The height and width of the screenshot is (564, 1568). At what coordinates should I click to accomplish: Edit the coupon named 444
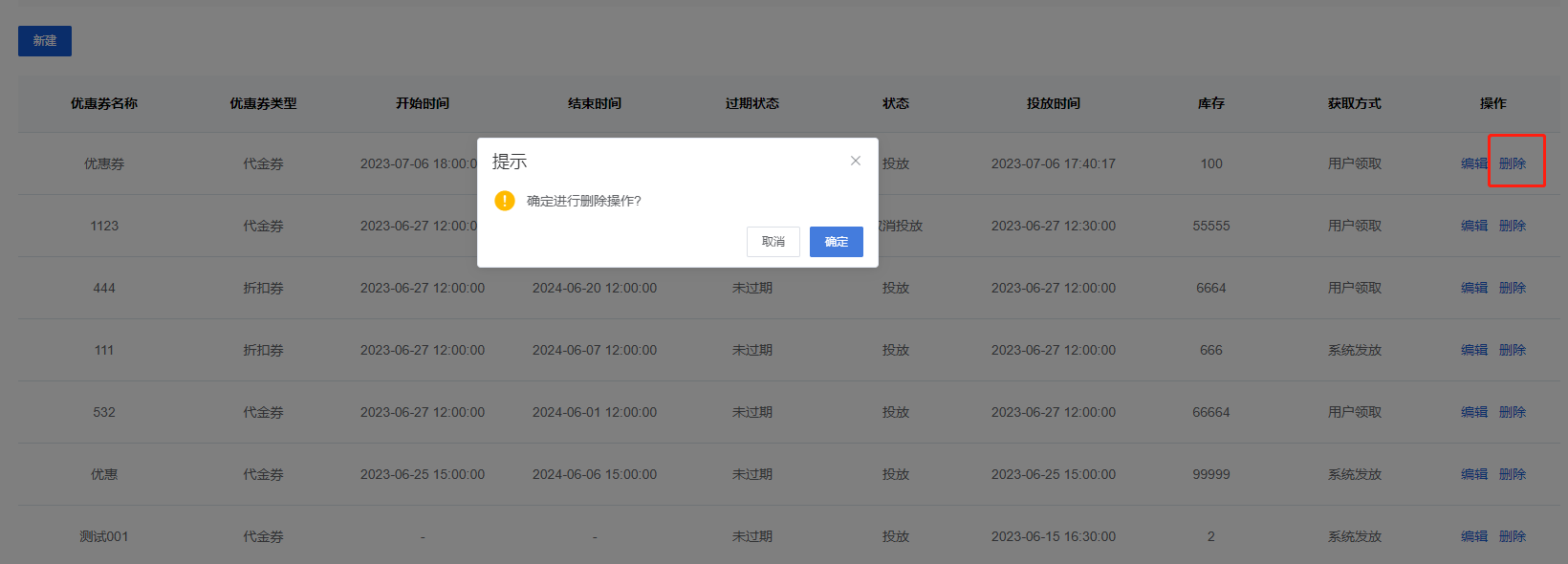pyautogui.click(x=1474, y=288)
